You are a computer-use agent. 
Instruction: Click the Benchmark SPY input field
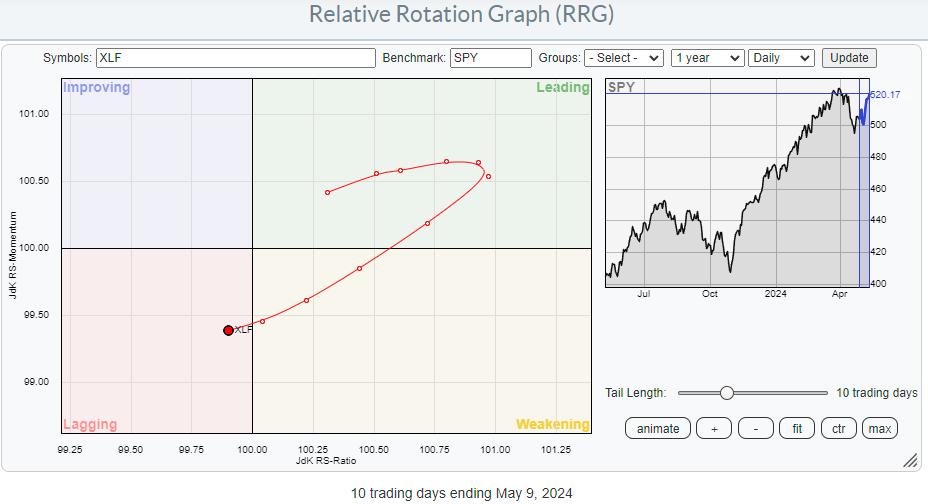[x=490, y=58]
